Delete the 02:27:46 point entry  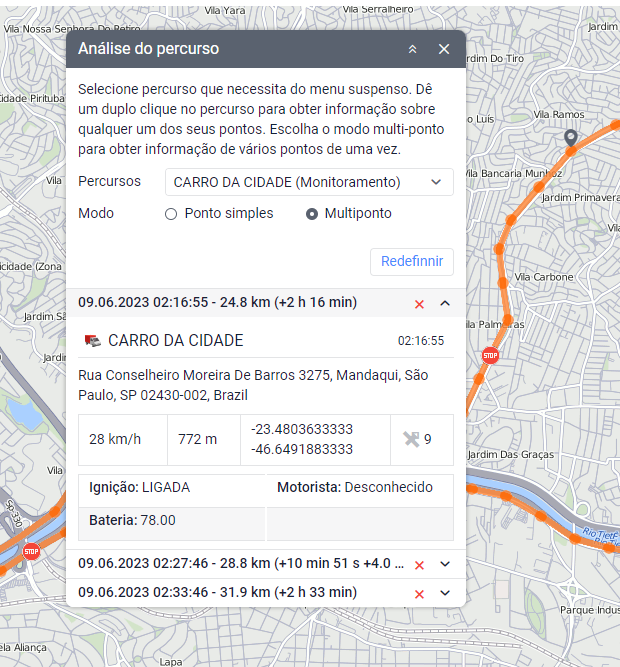click(419, 565)
